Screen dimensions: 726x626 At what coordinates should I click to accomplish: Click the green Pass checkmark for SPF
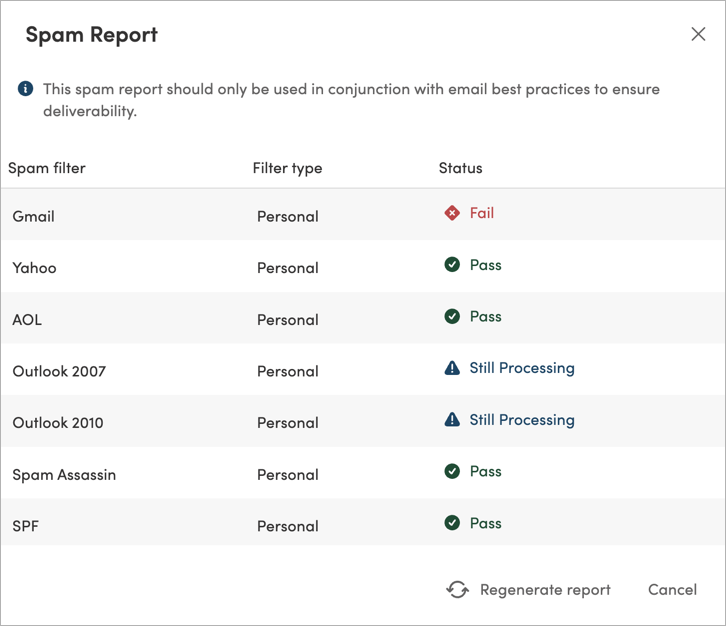[x=452, y=523]
